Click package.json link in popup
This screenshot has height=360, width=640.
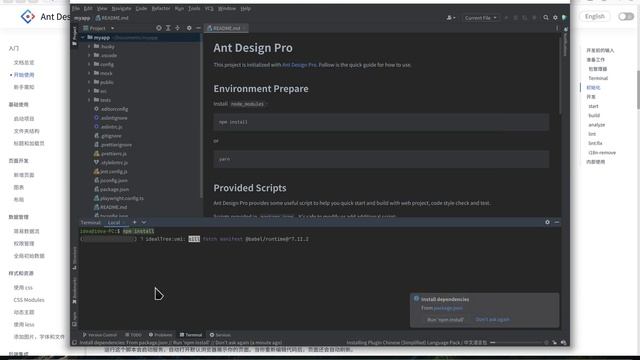[448, 308]
